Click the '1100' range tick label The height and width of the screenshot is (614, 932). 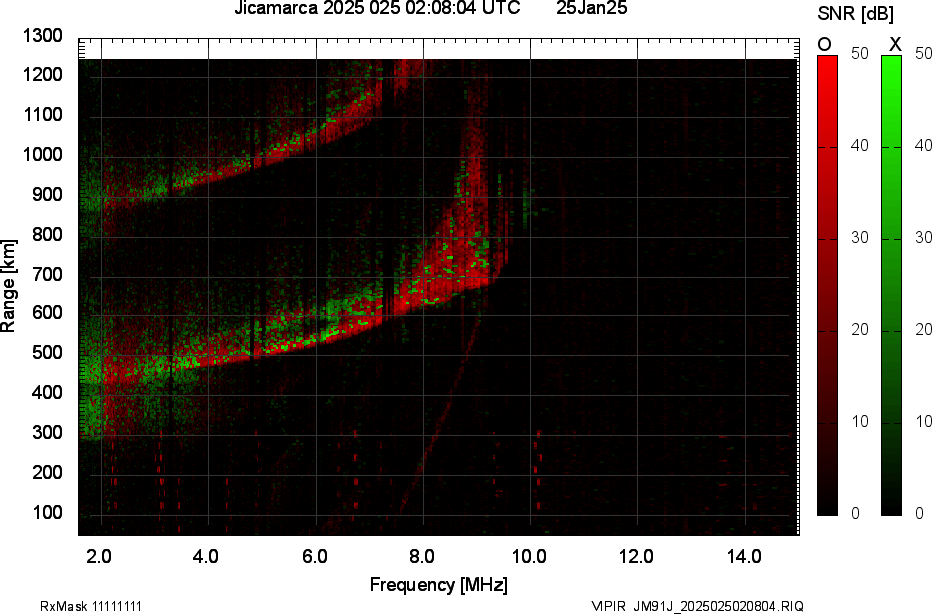pyautogui.click(x=43, y=115)
